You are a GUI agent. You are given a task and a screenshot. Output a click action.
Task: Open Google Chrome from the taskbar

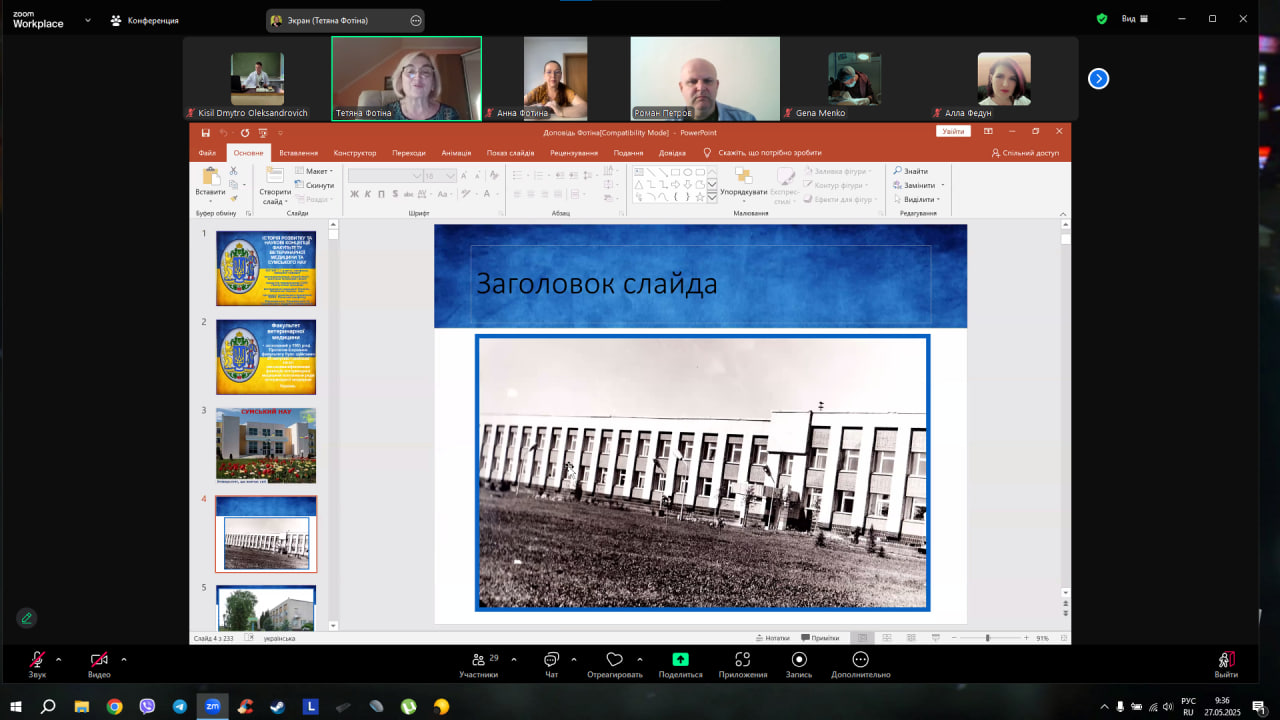coord(115,706)
